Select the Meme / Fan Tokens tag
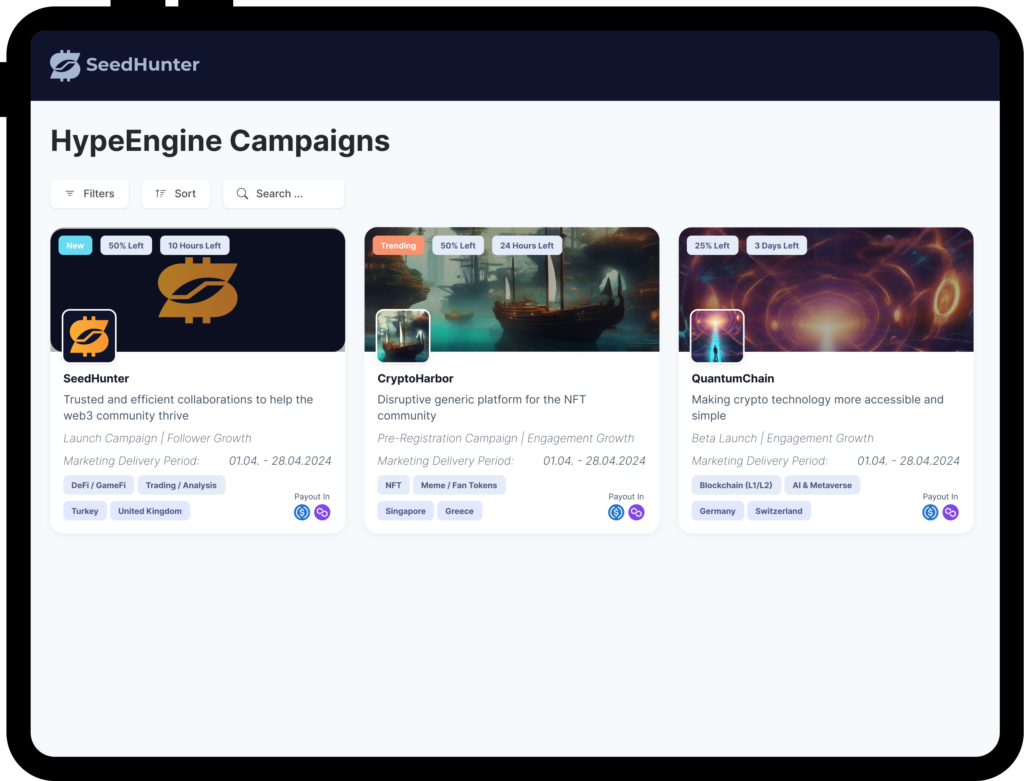This screenshot has width=1024, height=781. (459, 485)
